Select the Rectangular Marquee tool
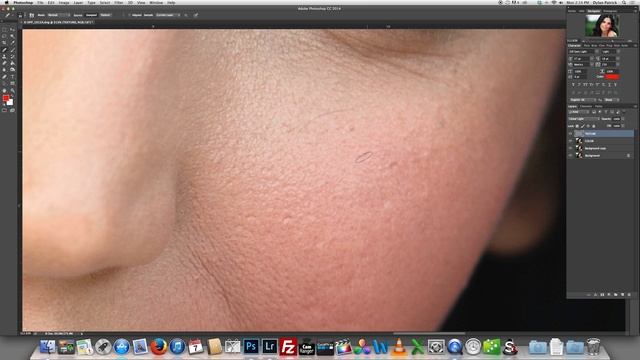640x360 pixels. [x=4, y=30]
